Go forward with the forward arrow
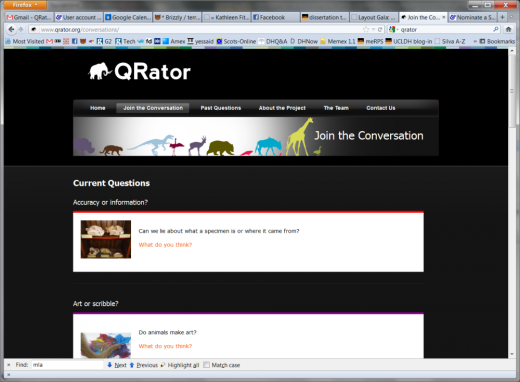520x382 pixels. point(21,29)
